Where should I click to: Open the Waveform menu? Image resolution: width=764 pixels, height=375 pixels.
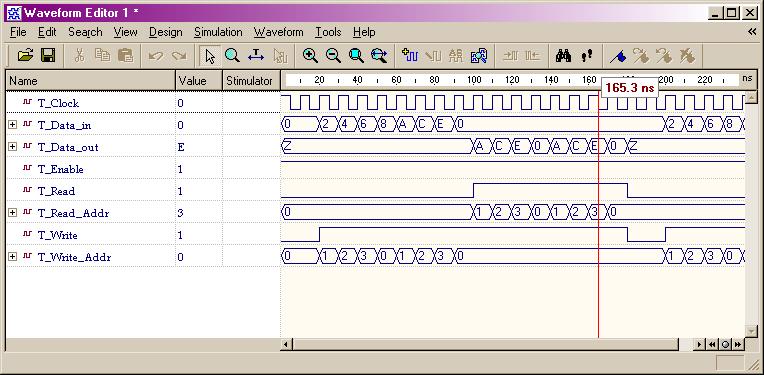pos(278,32)
